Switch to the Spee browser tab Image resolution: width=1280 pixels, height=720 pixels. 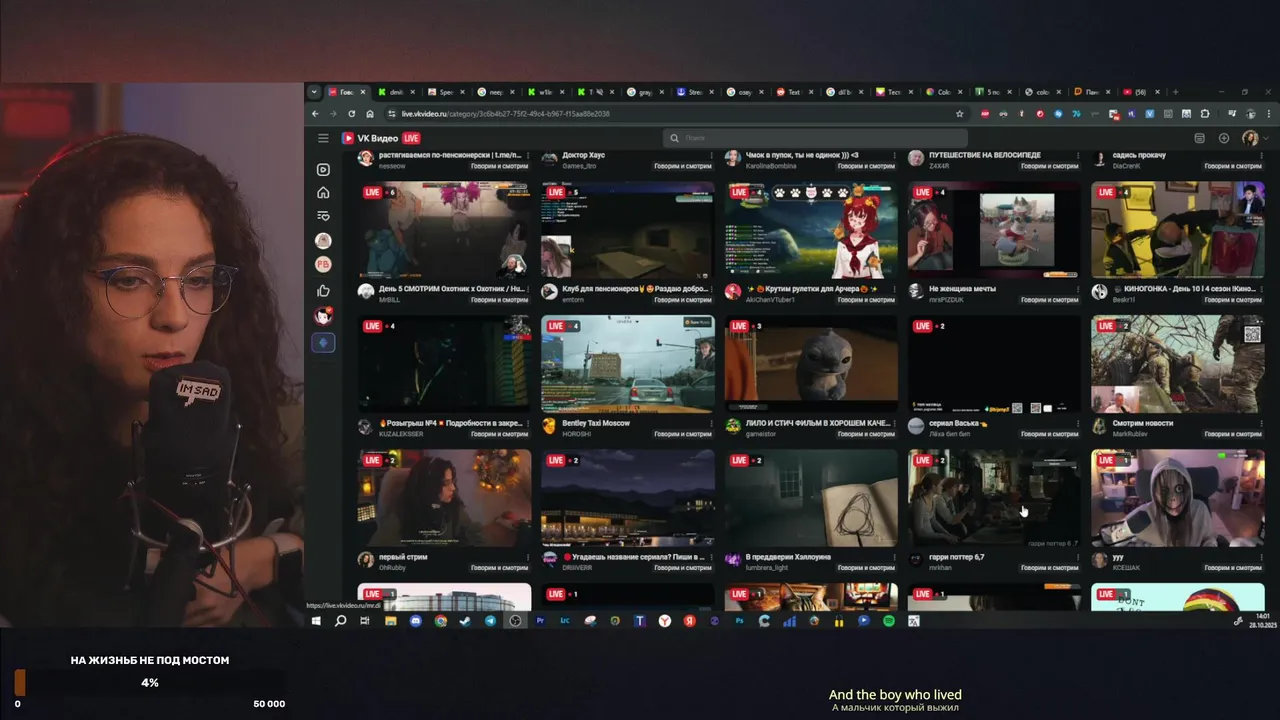446,92
